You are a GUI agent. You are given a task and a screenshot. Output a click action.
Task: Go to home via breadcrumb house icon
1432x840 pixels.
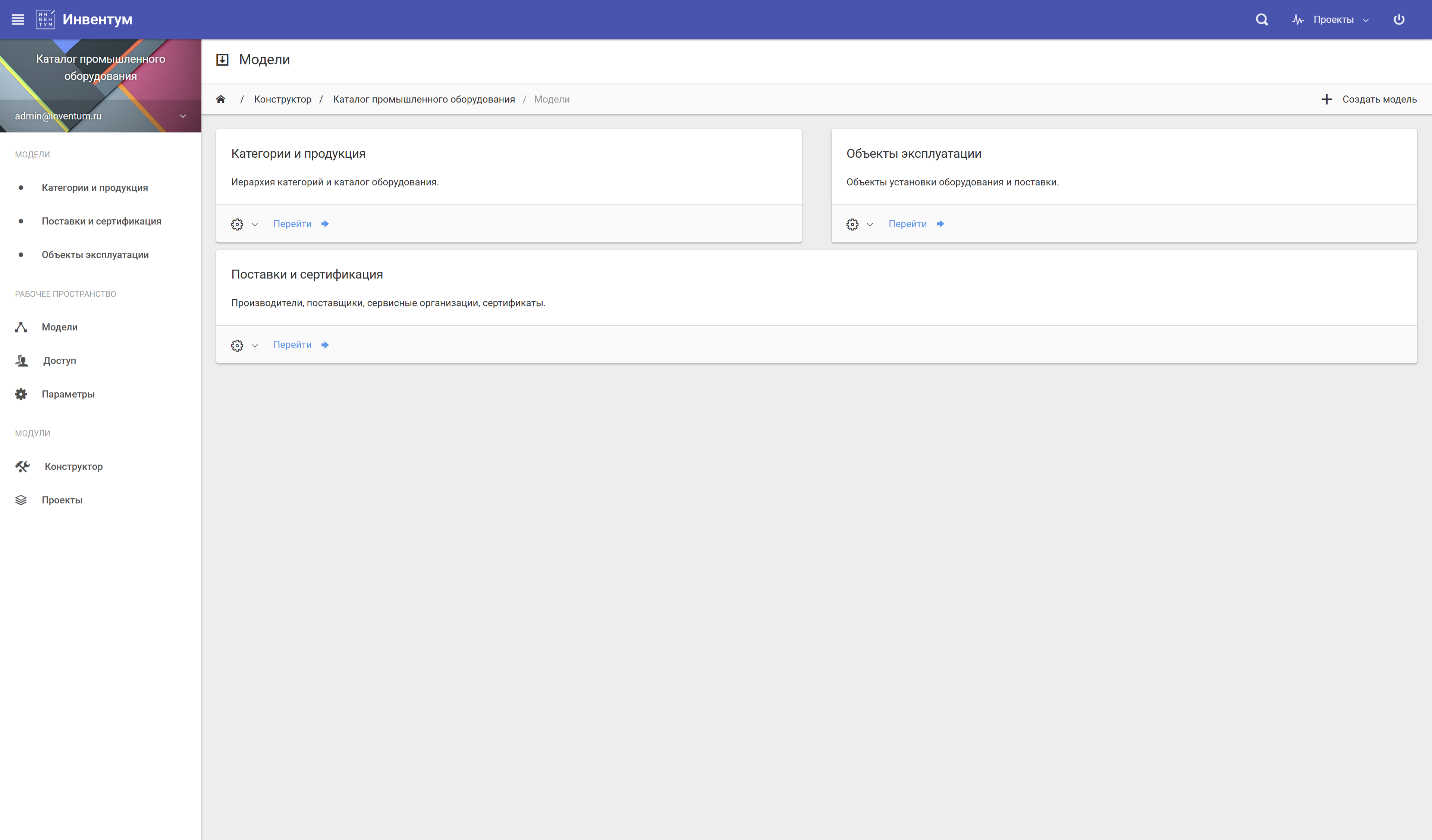(220, 100)
